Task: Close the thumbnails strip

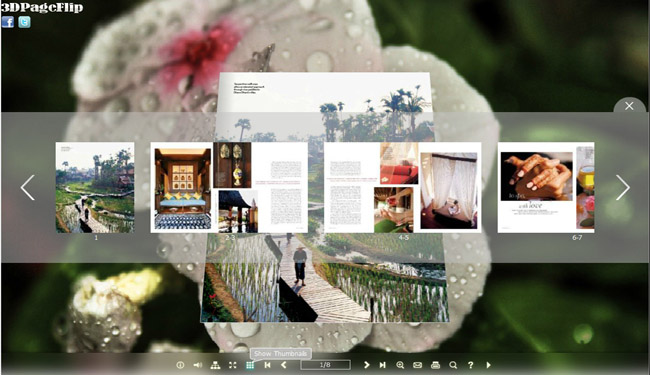Action: [629, 106]
